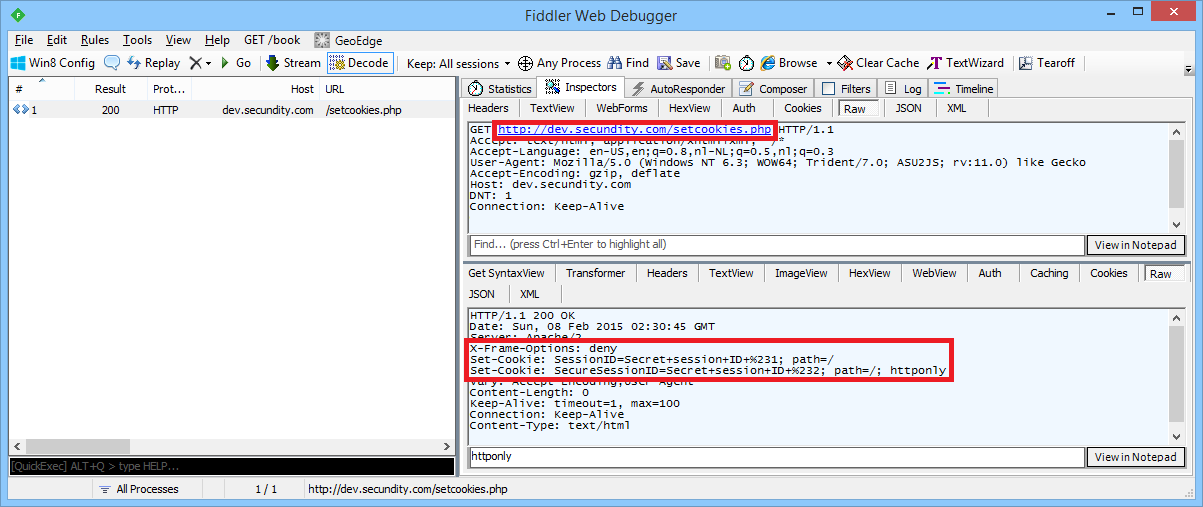Select the Inspectors tab
The height and width of the screenshot is (507, 1203).
tap(581, 87)
